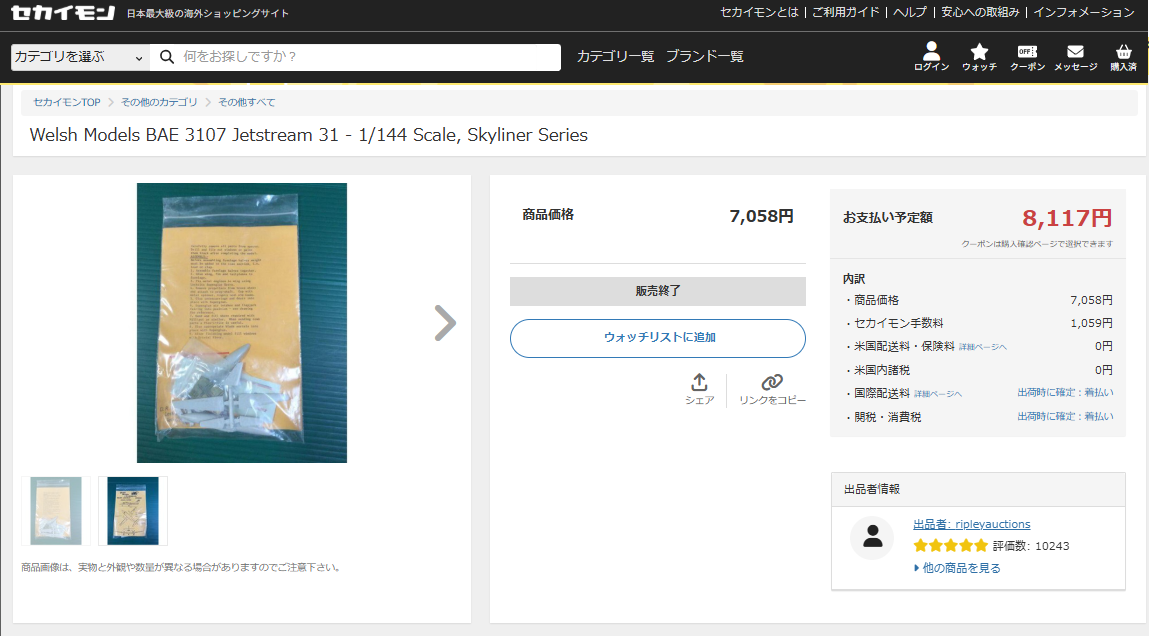Open the Watch star icon
This screenshot has width=1149, height=636.
point(979,52)
